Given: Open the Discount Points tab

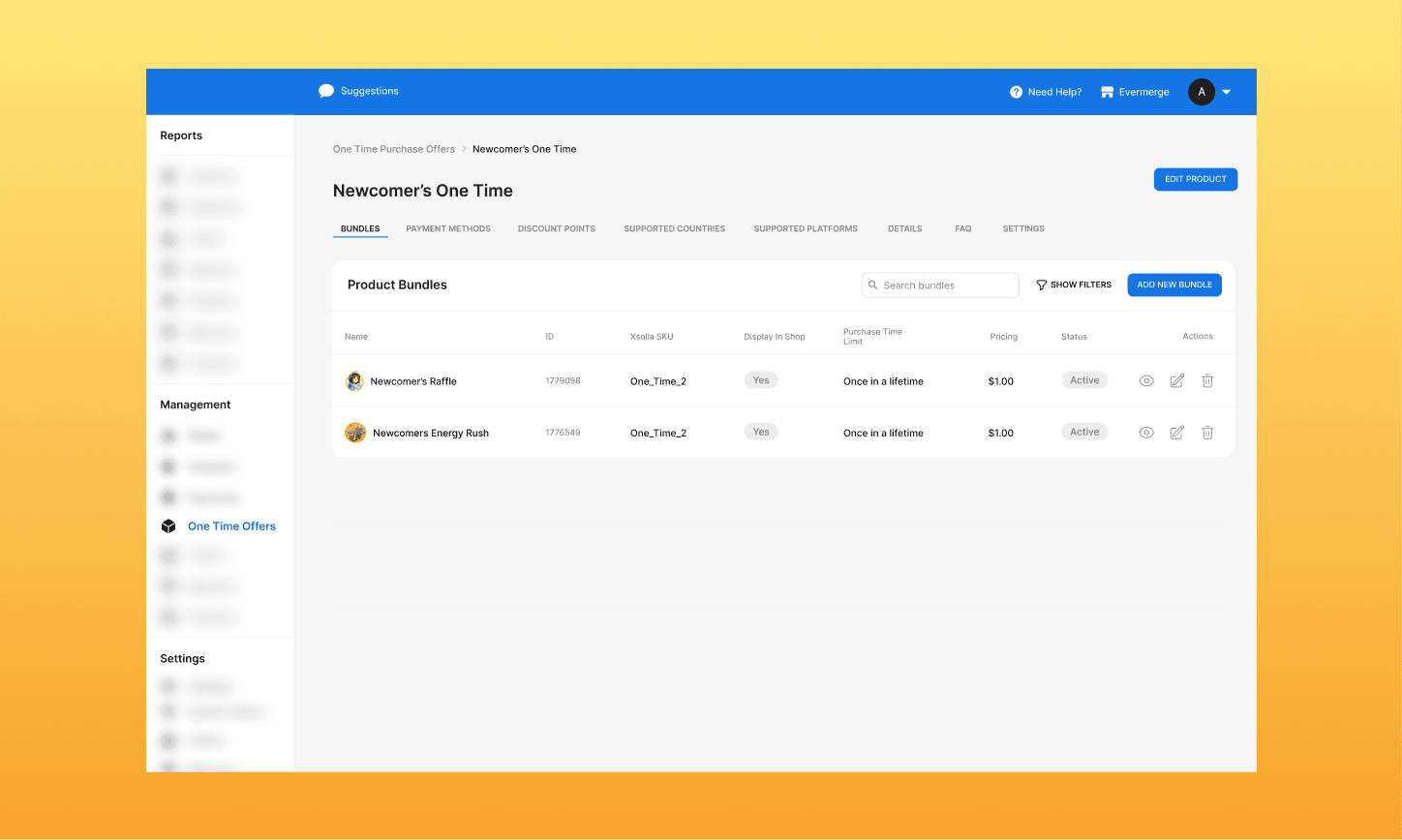Looking at the screenshot, I should pos(557,228).
